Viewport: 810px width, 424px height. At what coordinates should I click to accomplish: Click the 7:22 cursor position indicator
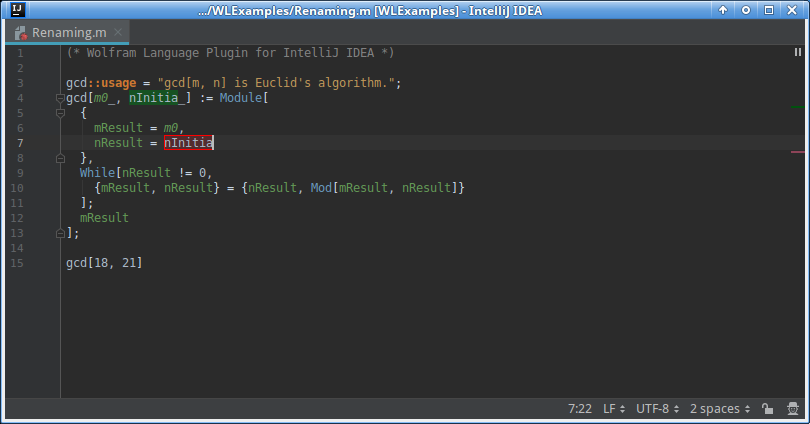(579, 409)
